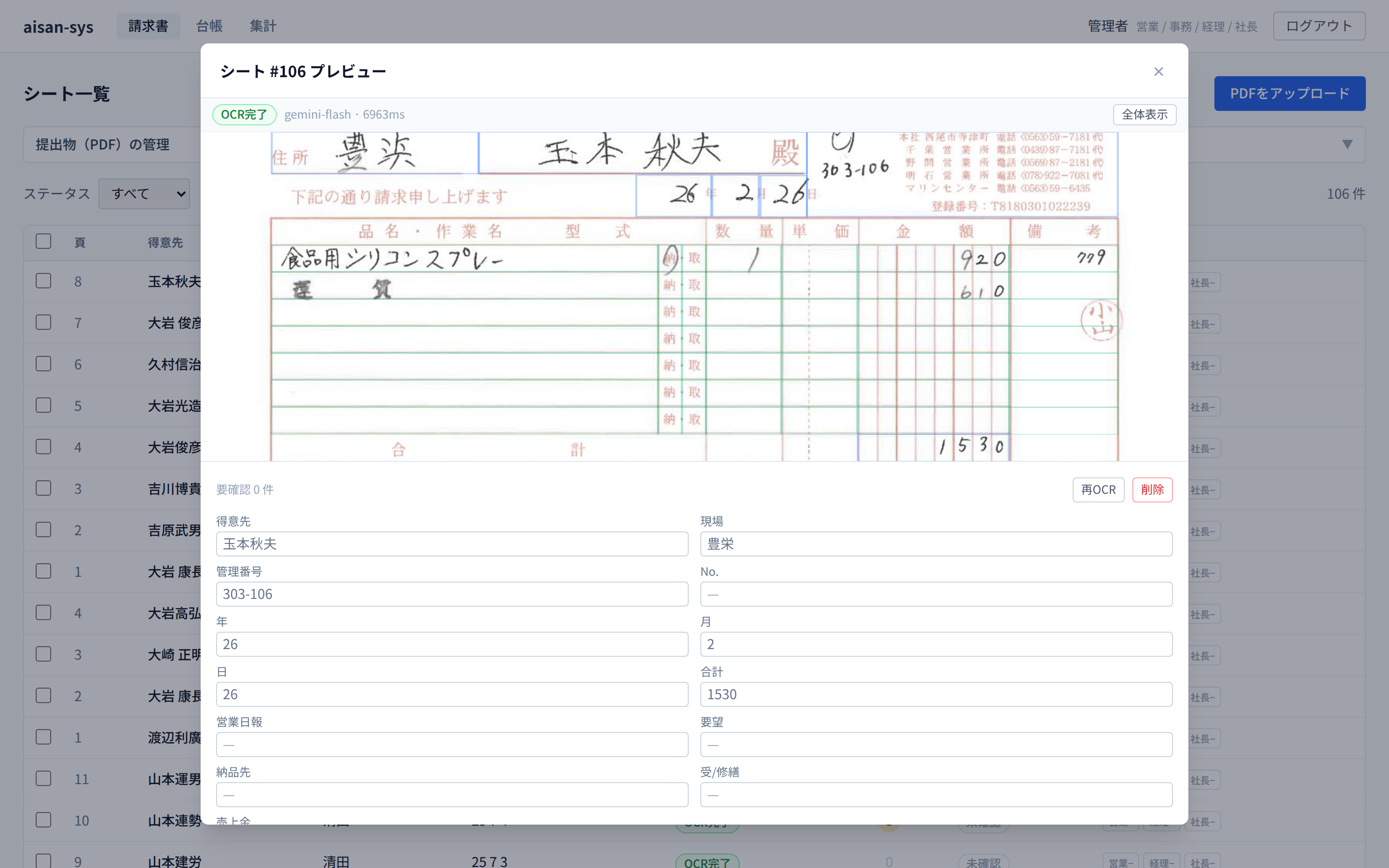The image size is (1389, 868).
Task: Tick the checkbox for 渡辺利廣 row
Action: (x=43, y=737)
